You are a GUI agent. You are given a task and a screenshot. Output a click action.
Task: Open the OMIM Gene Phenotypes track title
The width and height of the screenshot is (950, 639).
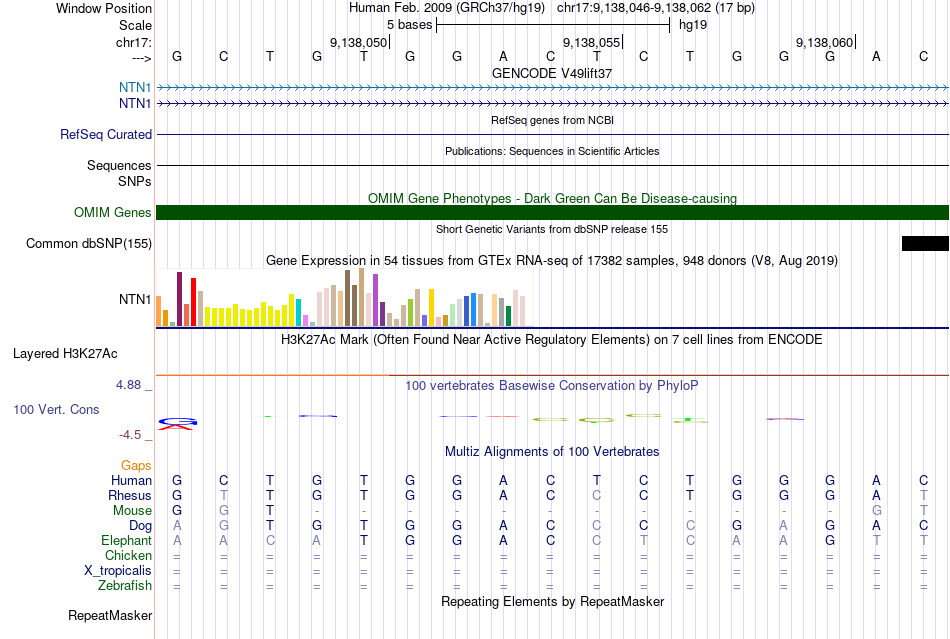tap(552, 199)
